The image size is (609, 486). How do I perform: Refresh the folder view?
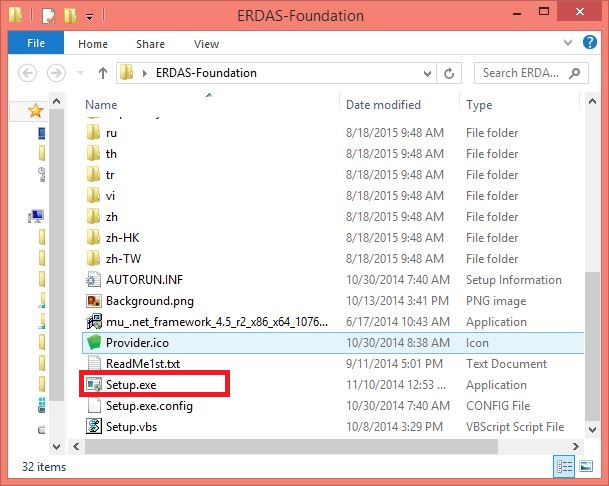[x=449, y=73]
